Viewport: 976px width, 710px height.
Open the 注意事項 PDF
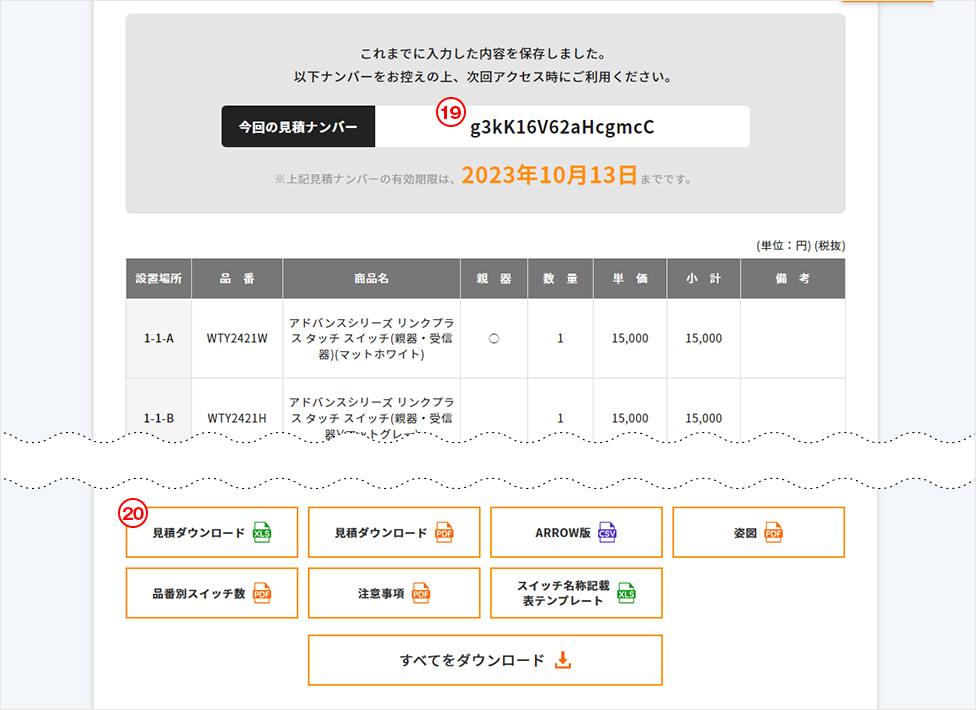tap(394, 593)
